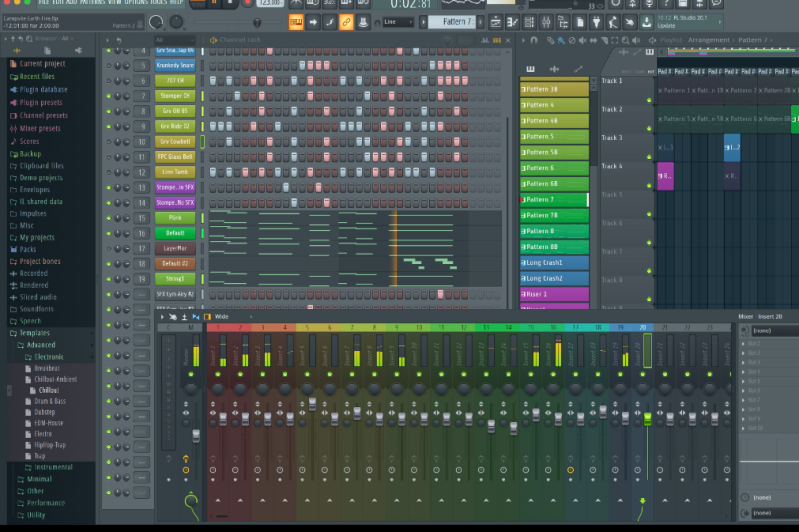799x532 pixels.
Task: Open the Plugin database folder in browser
Action: coord(43,89)
